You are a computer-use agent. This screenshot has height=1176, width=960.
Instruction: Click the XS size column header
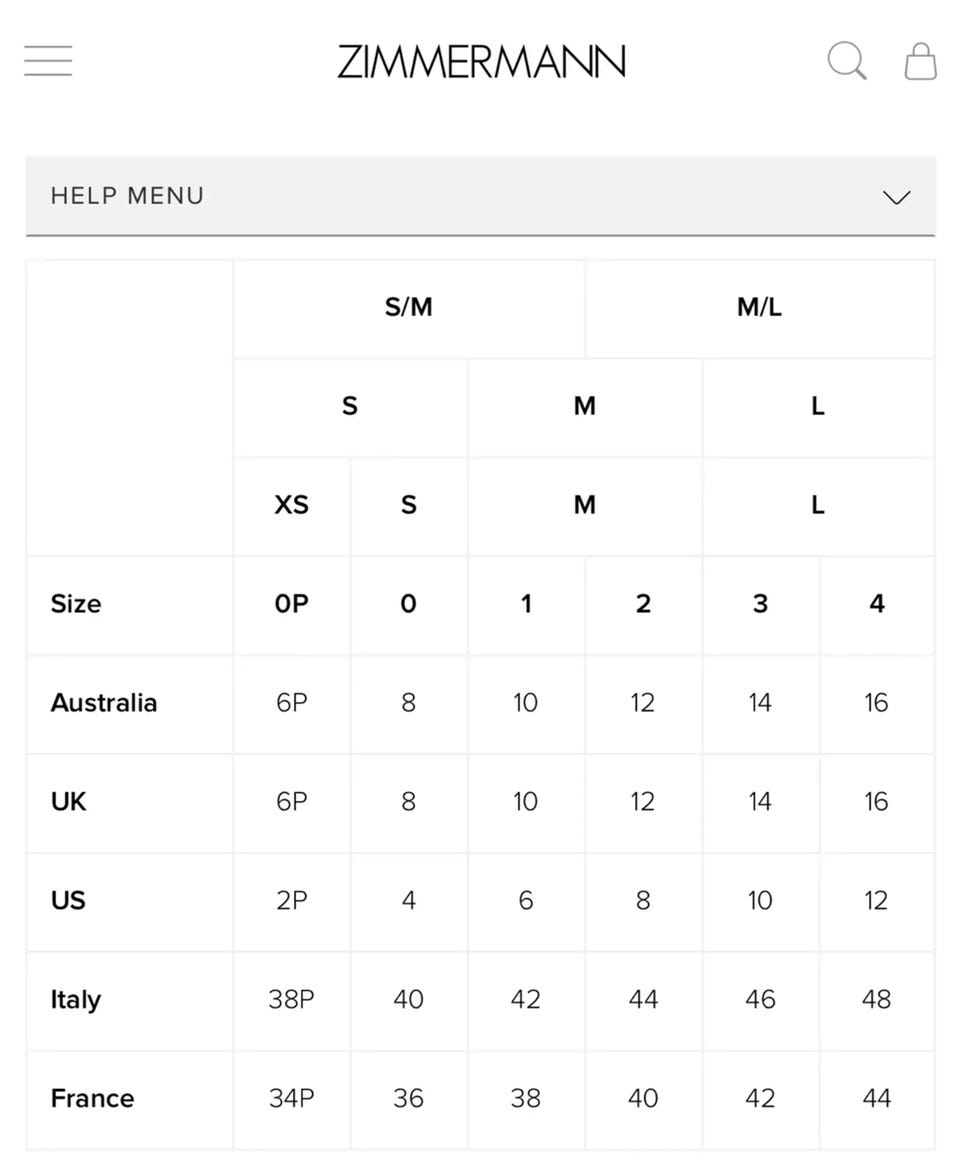pos(291,505)
